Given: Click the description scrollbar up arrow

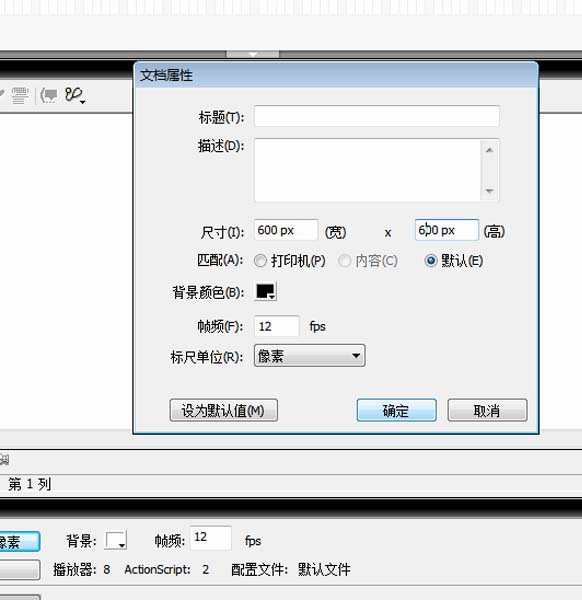Looking at the screenshot, I should (489, 150).
